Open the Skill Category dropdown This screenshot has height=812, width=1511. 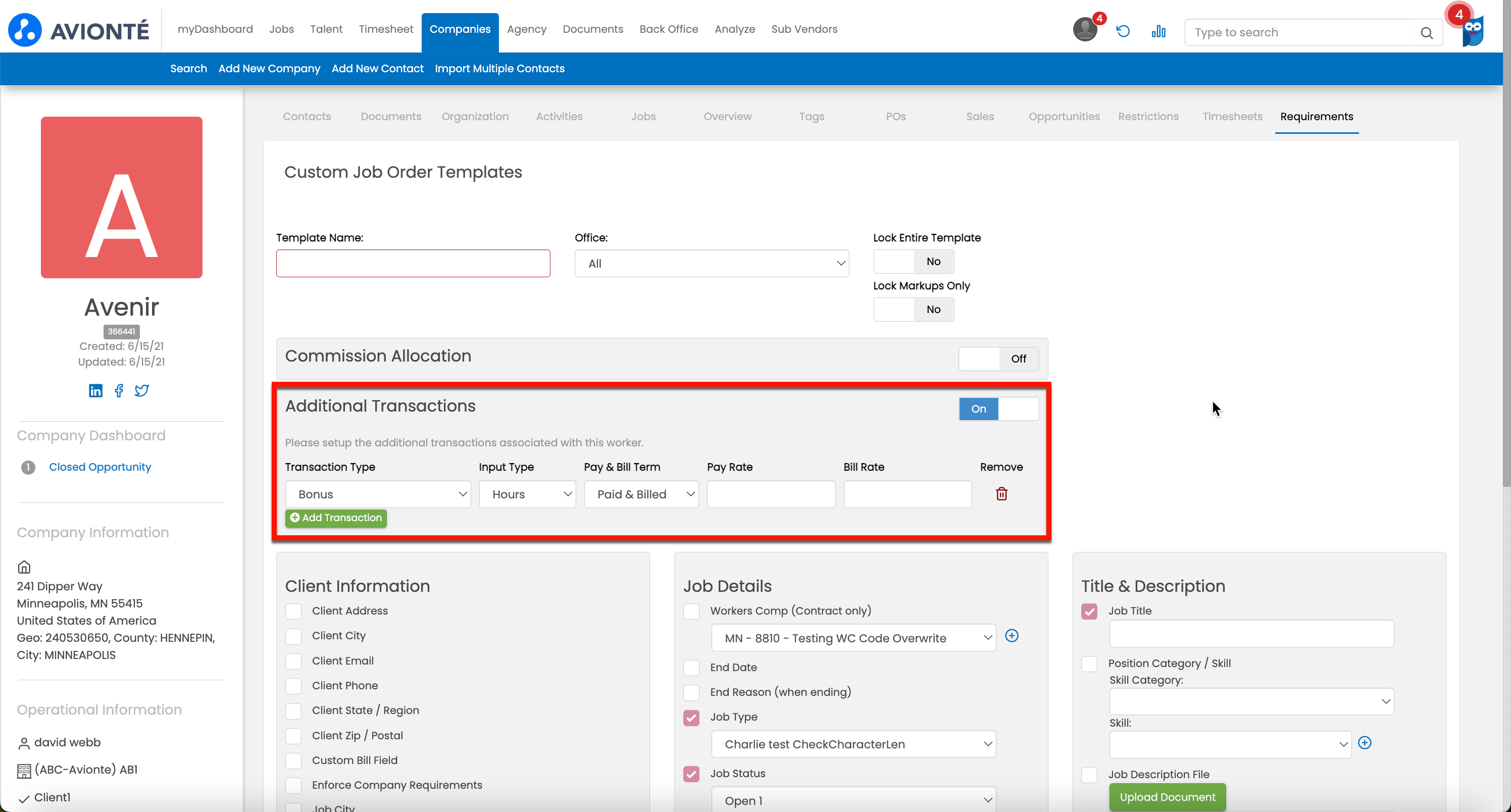(x=1251, y=702)
